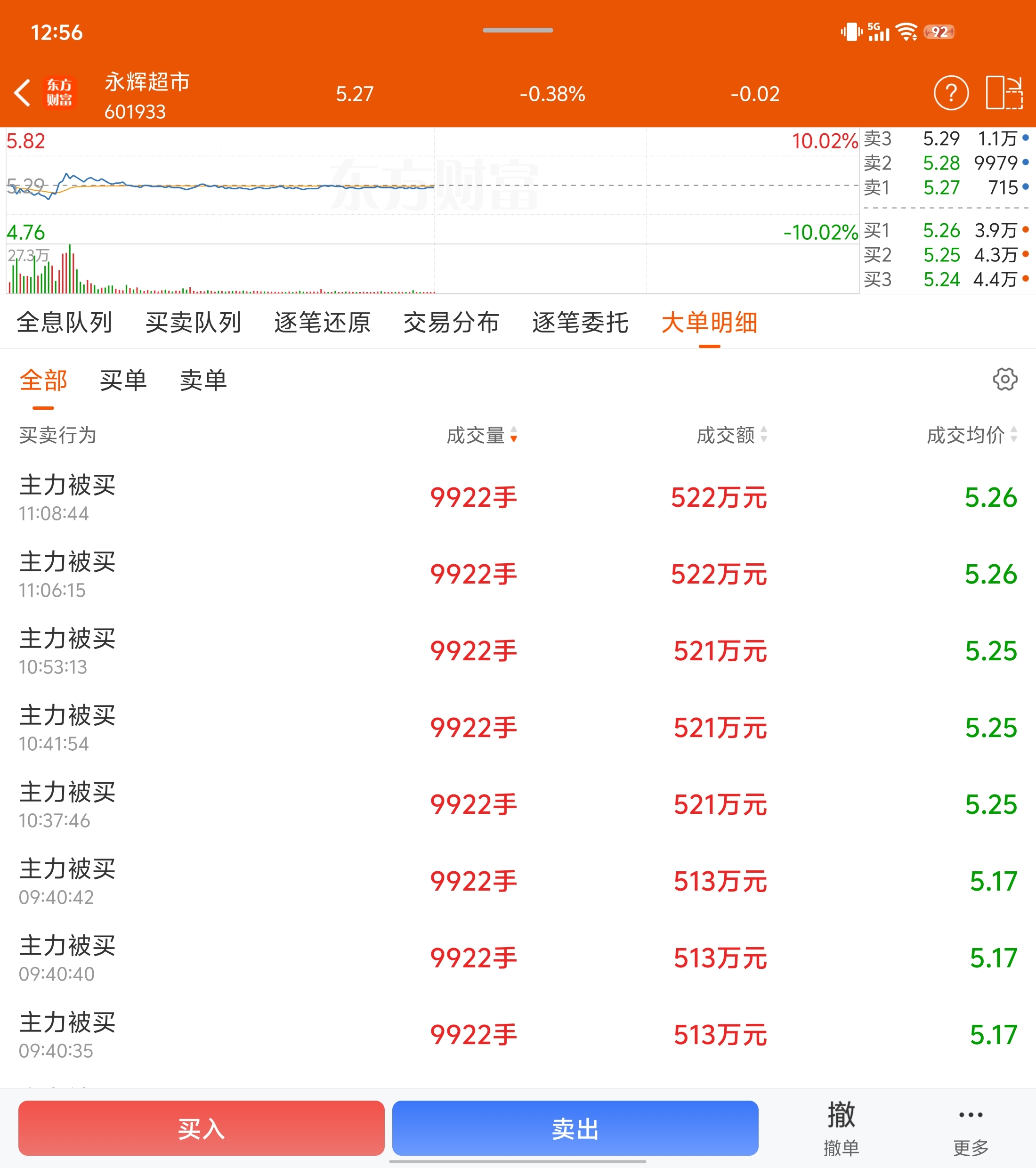The height and width of the screenshot is (1168, 1036).
Task: Tap the 东方财富 logo icon
Action: coord(59,93)
